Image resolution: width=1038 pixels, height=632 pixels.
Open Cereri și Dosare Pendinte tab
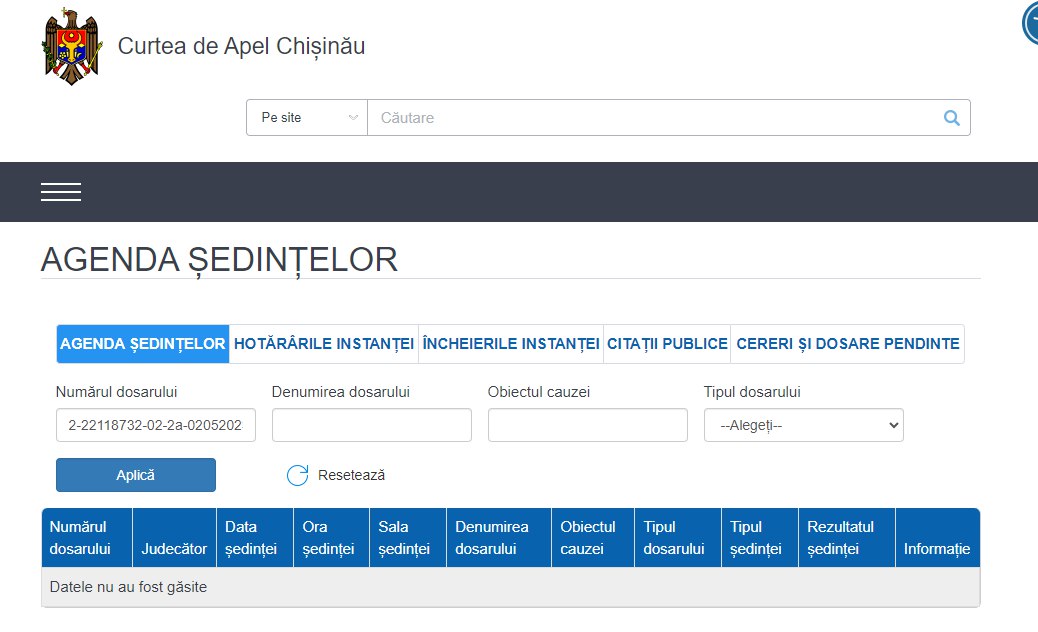(x=847, y=344)
